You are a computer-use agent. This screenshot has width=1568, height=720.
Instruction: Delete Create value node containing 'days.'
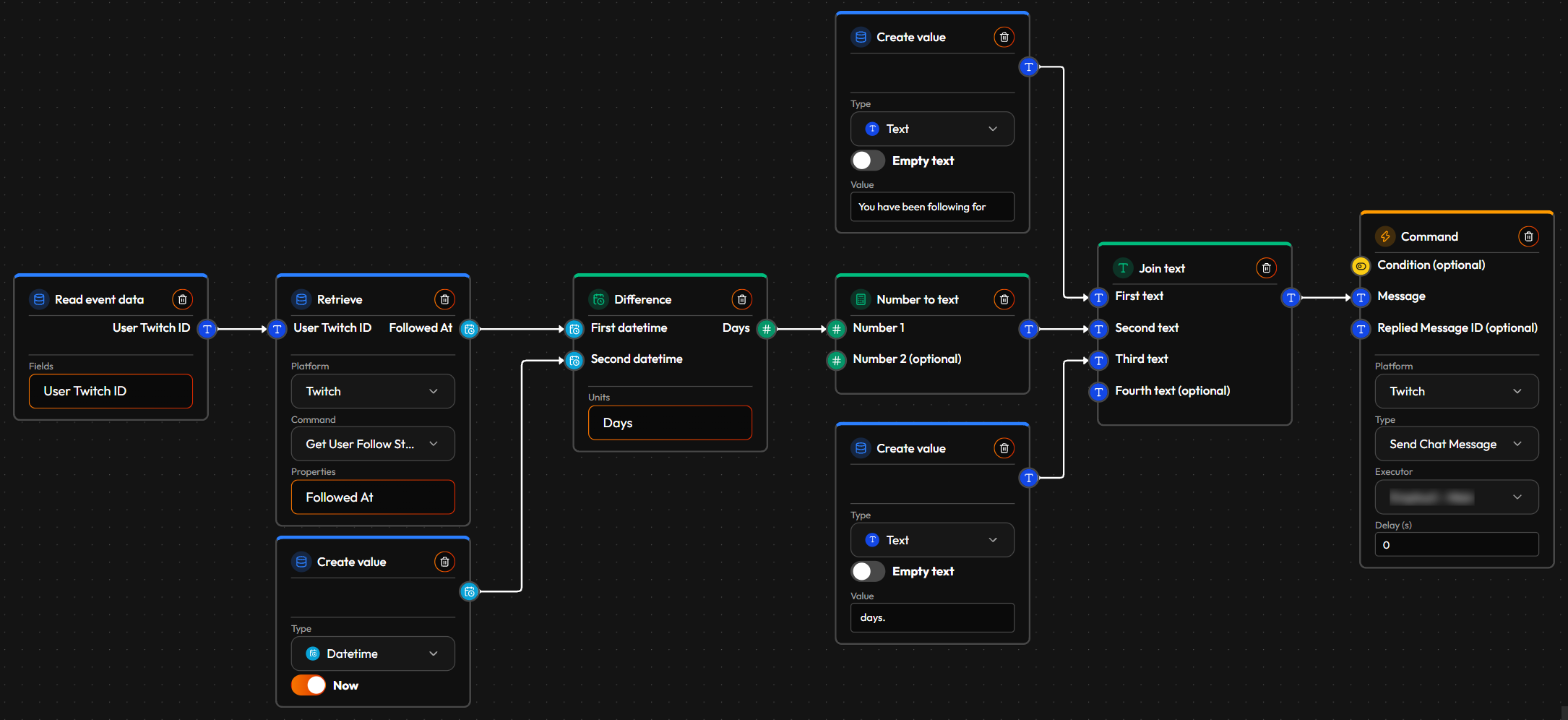click(1004, 448)
